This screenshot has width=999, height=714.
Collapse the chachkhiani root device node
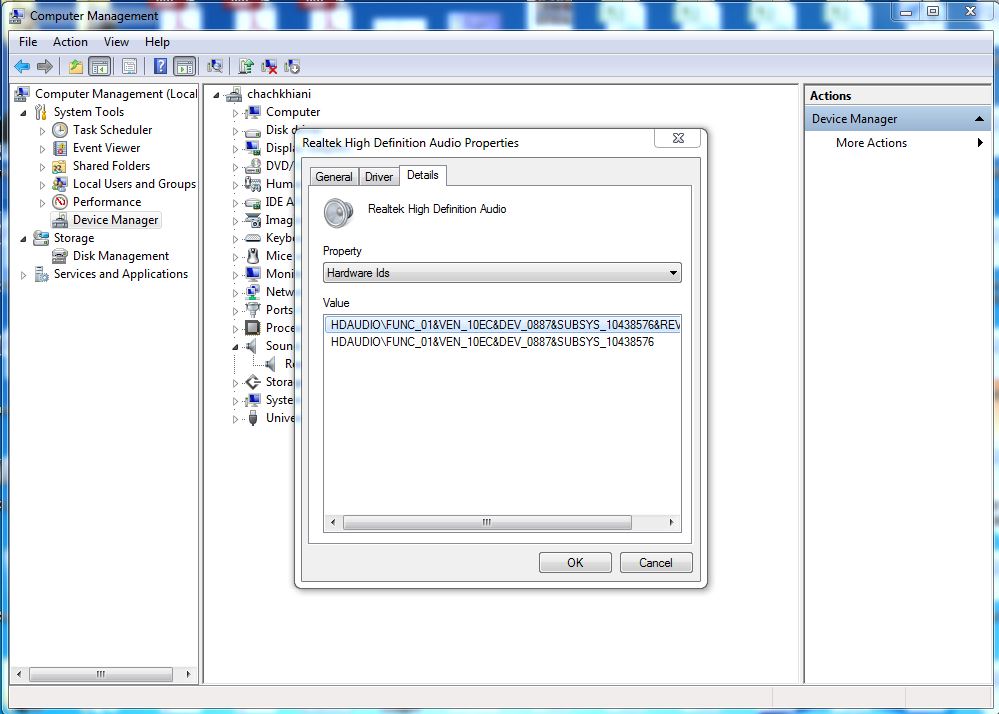(217, 95)
